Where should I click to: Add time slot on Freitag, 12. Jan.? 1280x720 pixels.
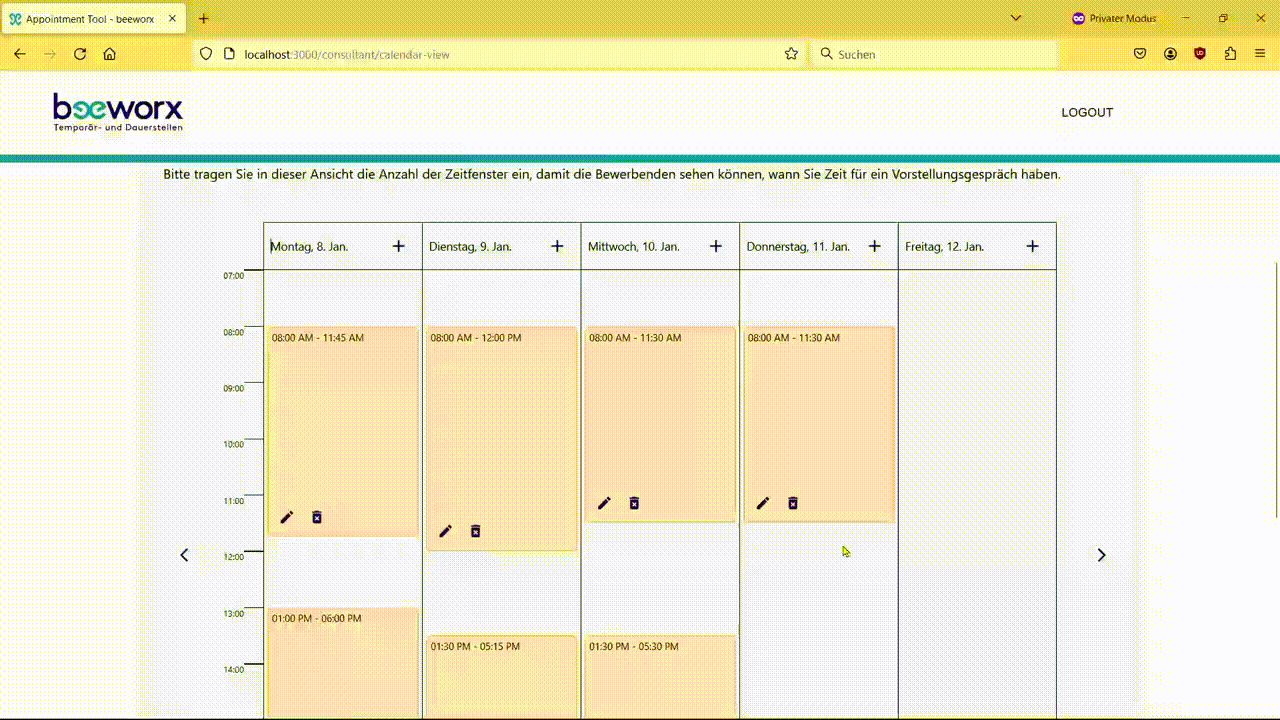(1033, 246)
